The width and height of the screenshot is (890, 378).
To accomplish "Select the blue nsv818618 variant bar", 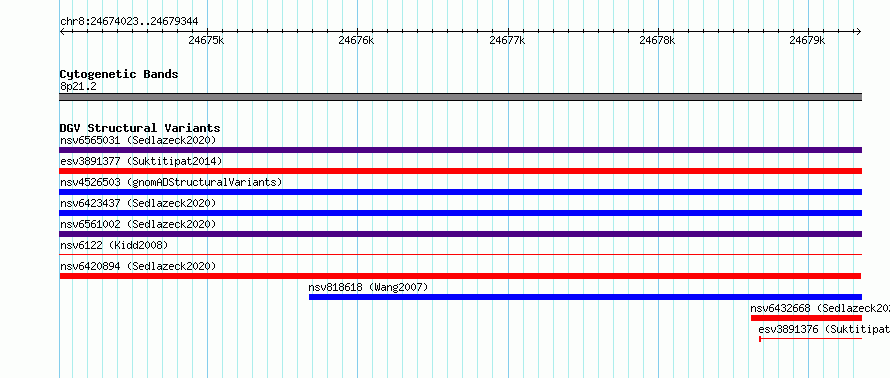I will click(x=585, y=297).
